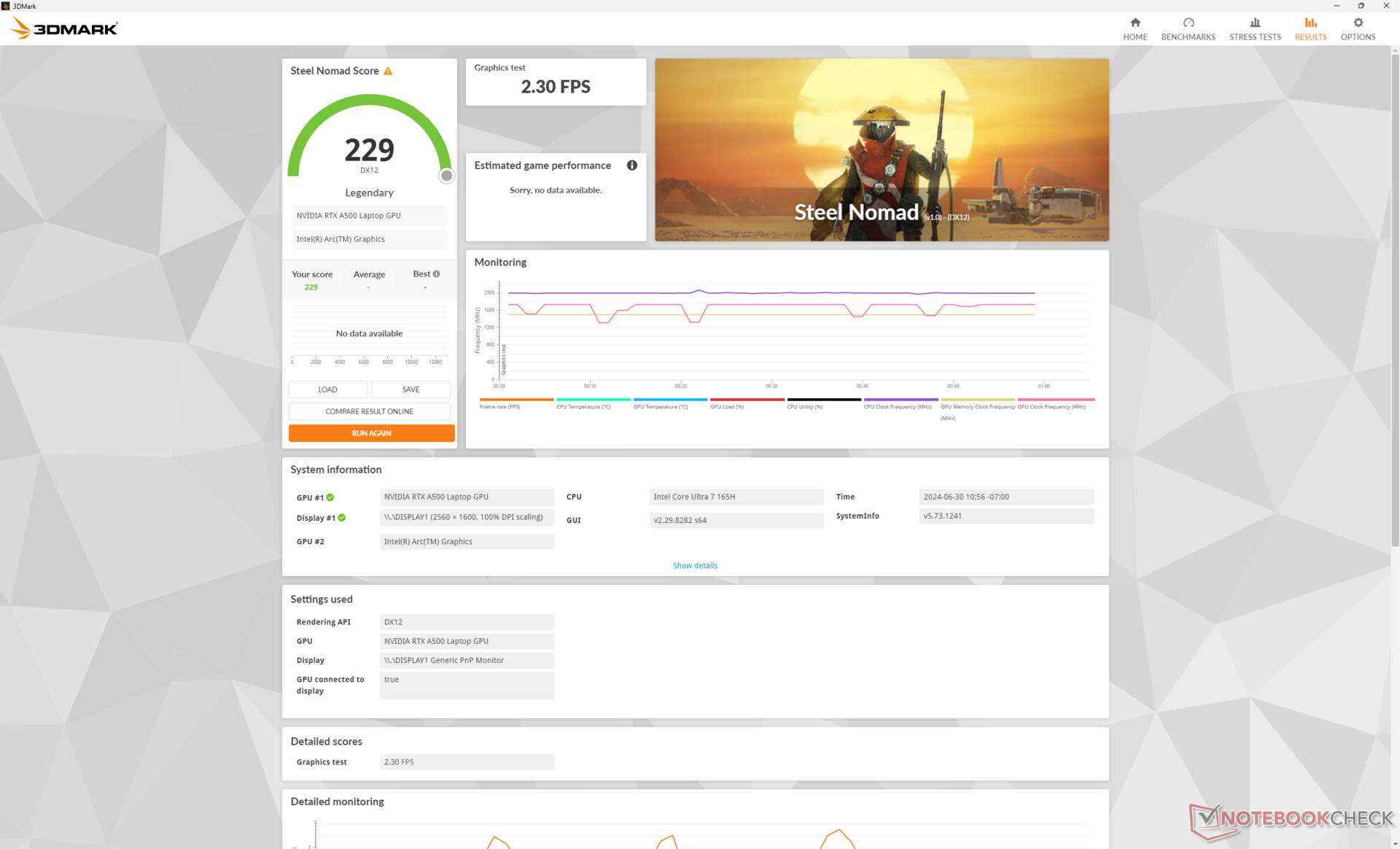Click Compare Result Online button
This screenshot has width=1400, height=849.
(x=369, y=411)
